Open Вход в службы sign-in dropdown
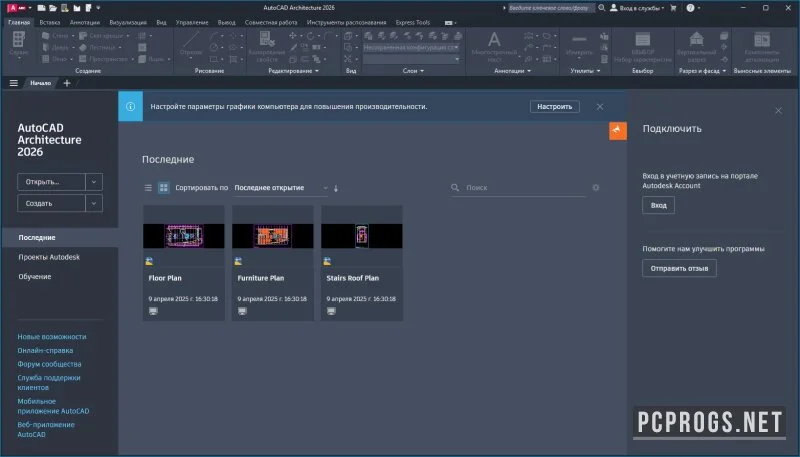Viewport: 800px width, 457px height. coord(638,8)
